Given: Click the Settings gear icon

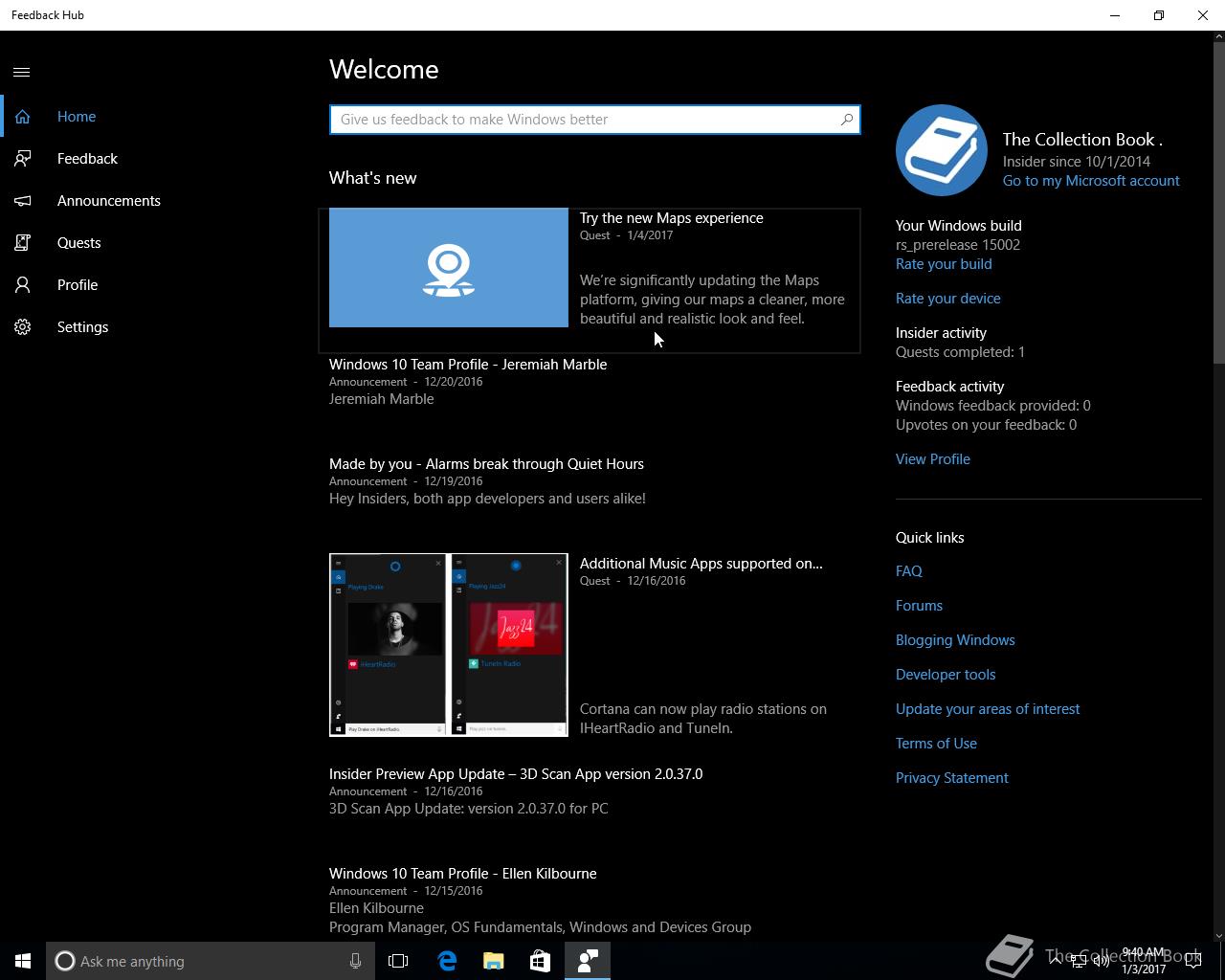Looking at the screenshot, I should pos(22,327).
